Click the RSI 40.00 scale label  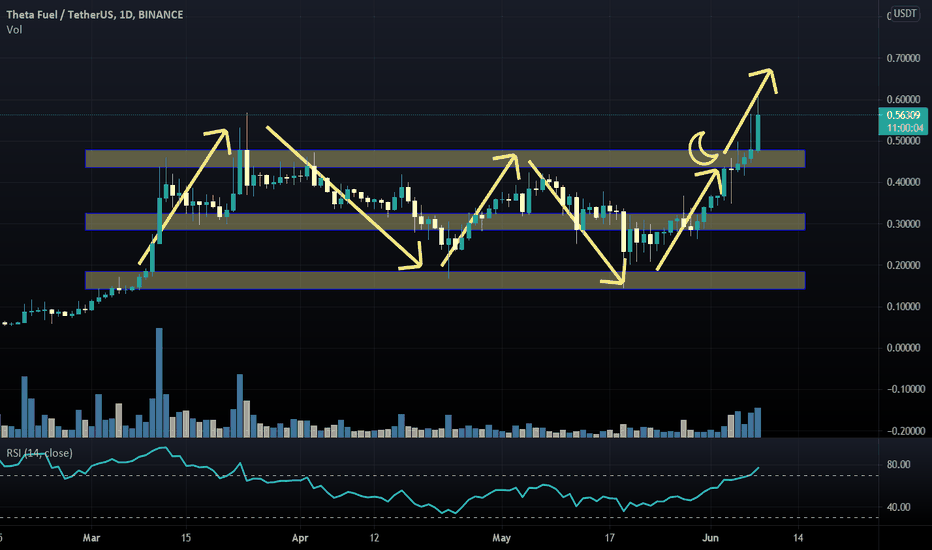(898, 507)
